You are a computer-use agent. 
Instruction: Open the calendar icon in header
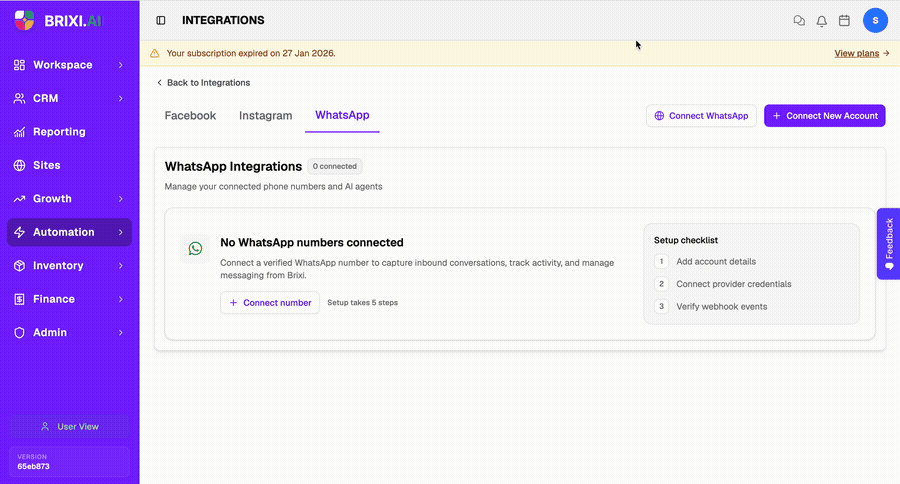point(844,21)
